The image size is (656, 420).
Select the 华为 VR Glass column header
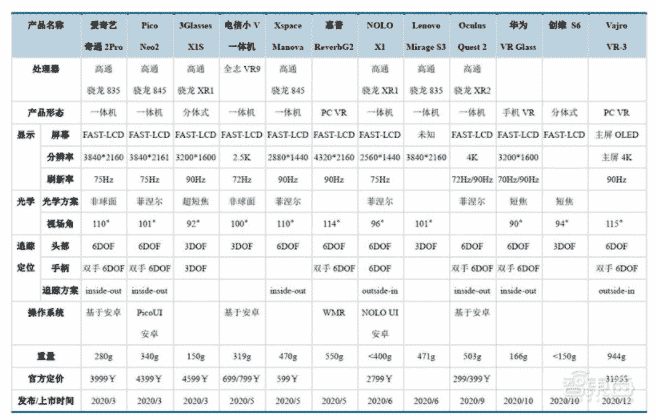pyautogui.click(x=518, y=36)
